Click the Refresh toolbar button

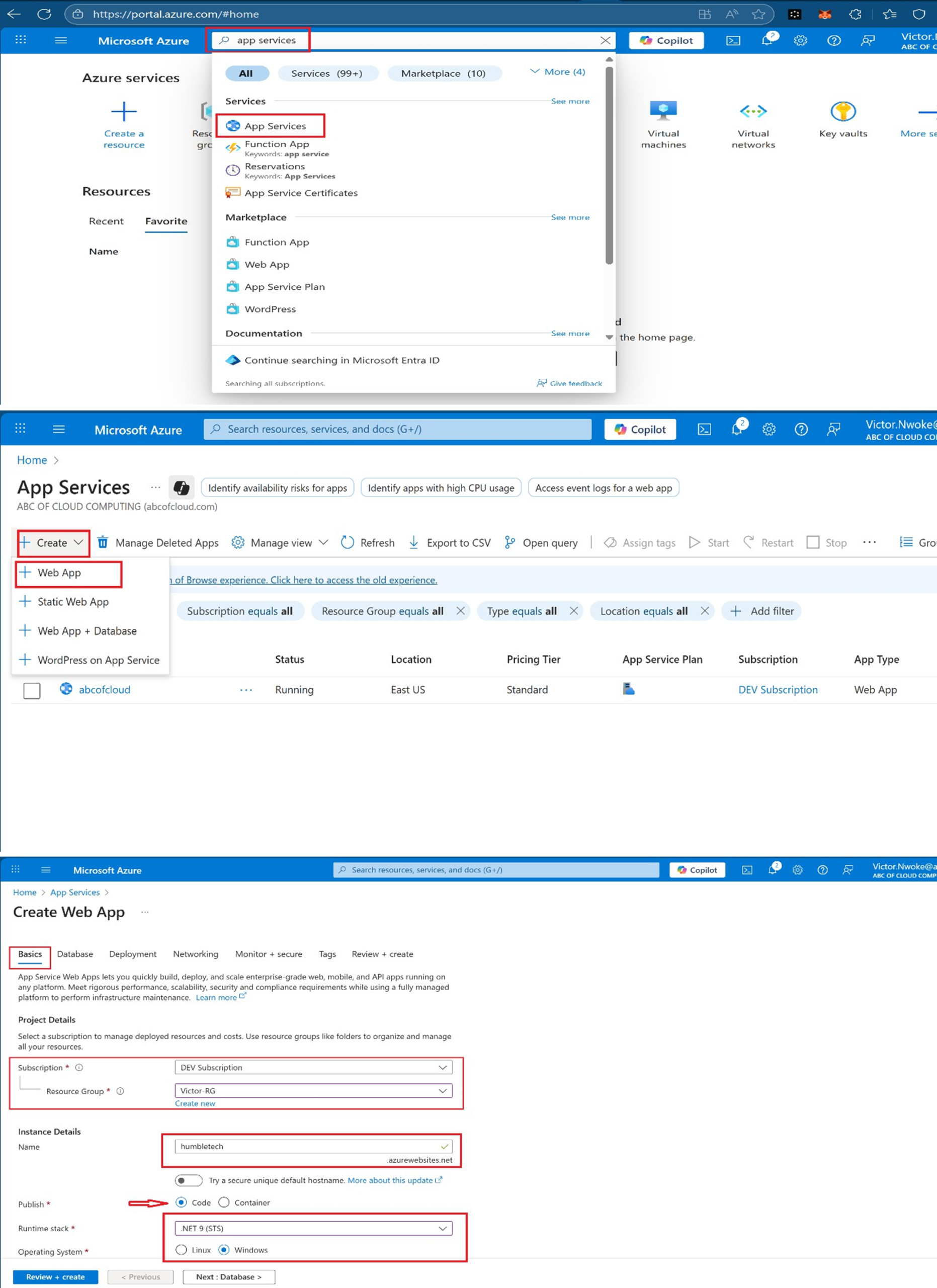[368, 543]
